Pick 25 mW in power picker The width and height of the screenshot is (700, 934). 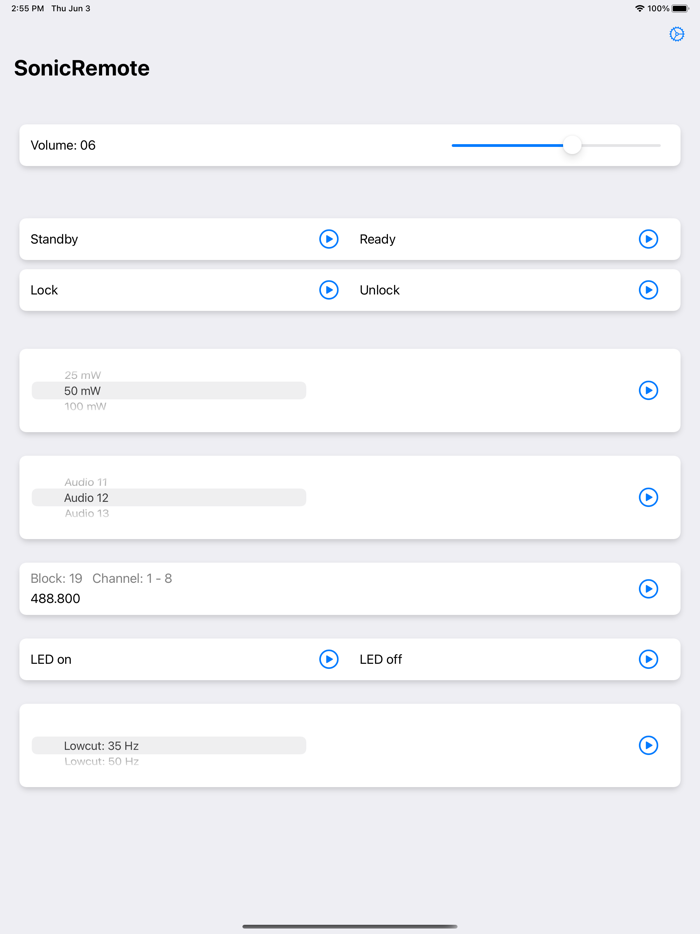pyautogui.click(x=83, y=376)
